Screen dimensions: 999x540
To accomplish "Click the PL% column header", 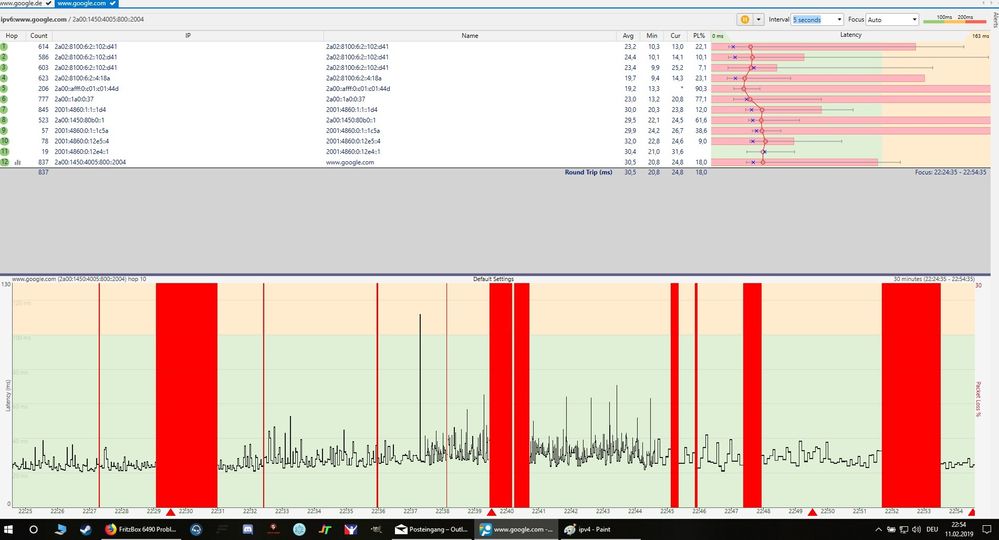I will pos(700,35).
